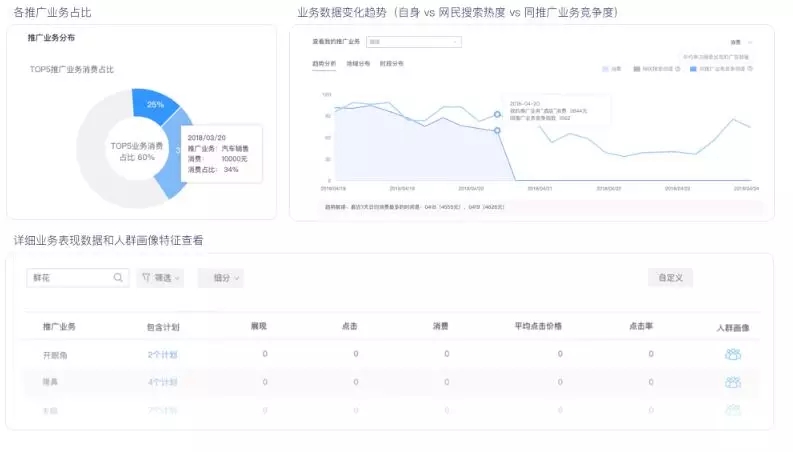793x452 pixels.
Task: Open the 4个计划 link for 隐真
Action: [x=162, y=382]
